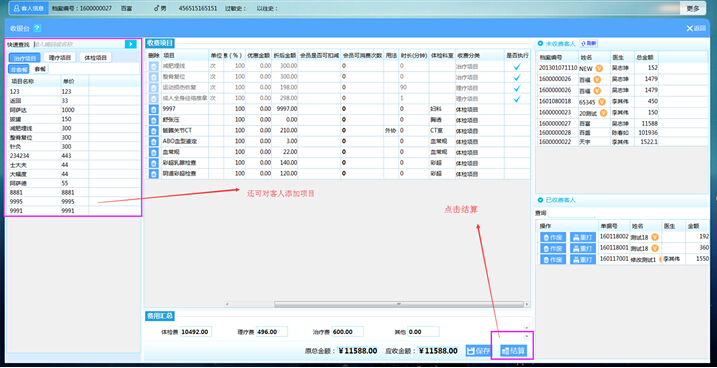The width and height of the screenshot is (717, 368).
Task: Click the 保存 save button
Action: coord(478,351)
